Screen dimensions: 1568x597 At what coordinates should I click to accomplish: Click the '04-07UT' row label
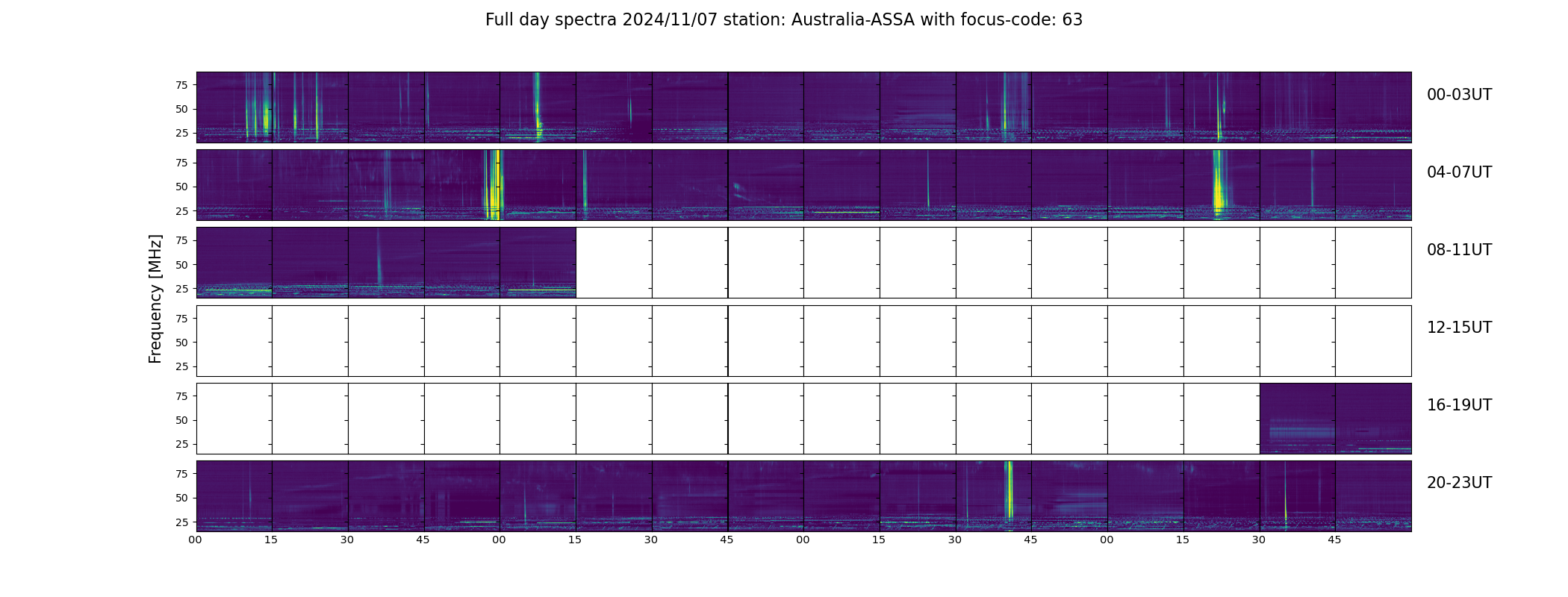pyautogui.click(x=1459, y=172)
